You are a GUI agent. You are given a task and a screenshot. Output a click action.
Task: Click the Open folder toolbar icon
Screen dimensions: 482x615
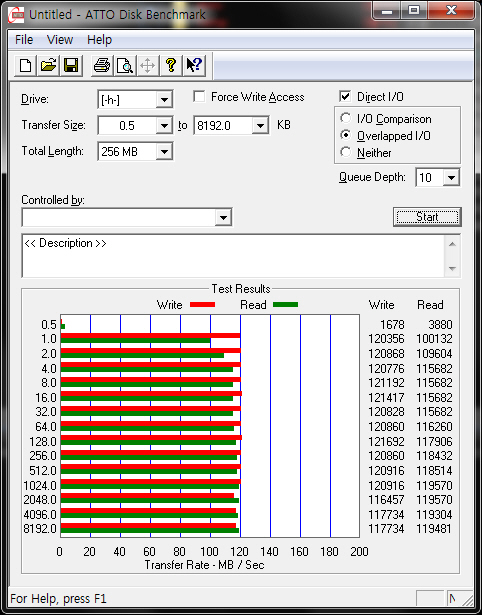point(48,65)
